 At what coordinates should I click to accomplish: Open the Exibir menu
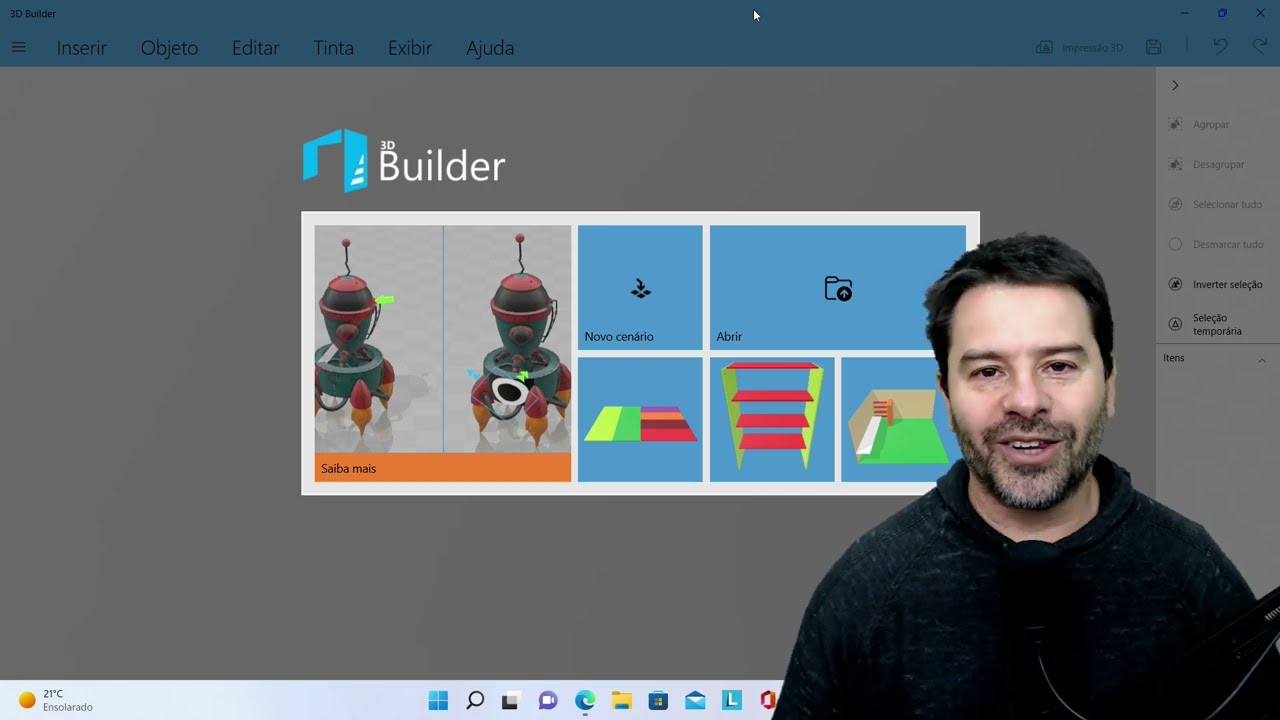tap(410, 48)
